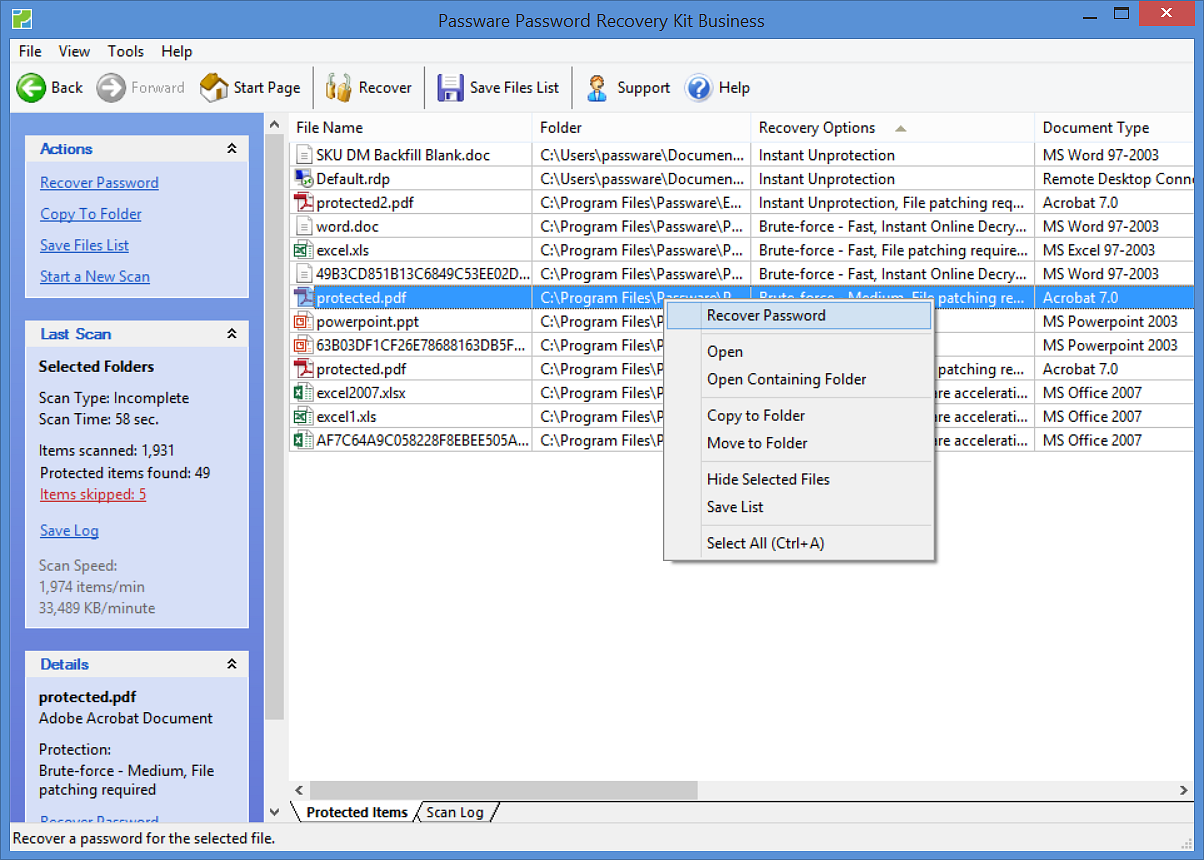
Task: Click Remote Desktop document type cell
Action: pos(1115,179)
